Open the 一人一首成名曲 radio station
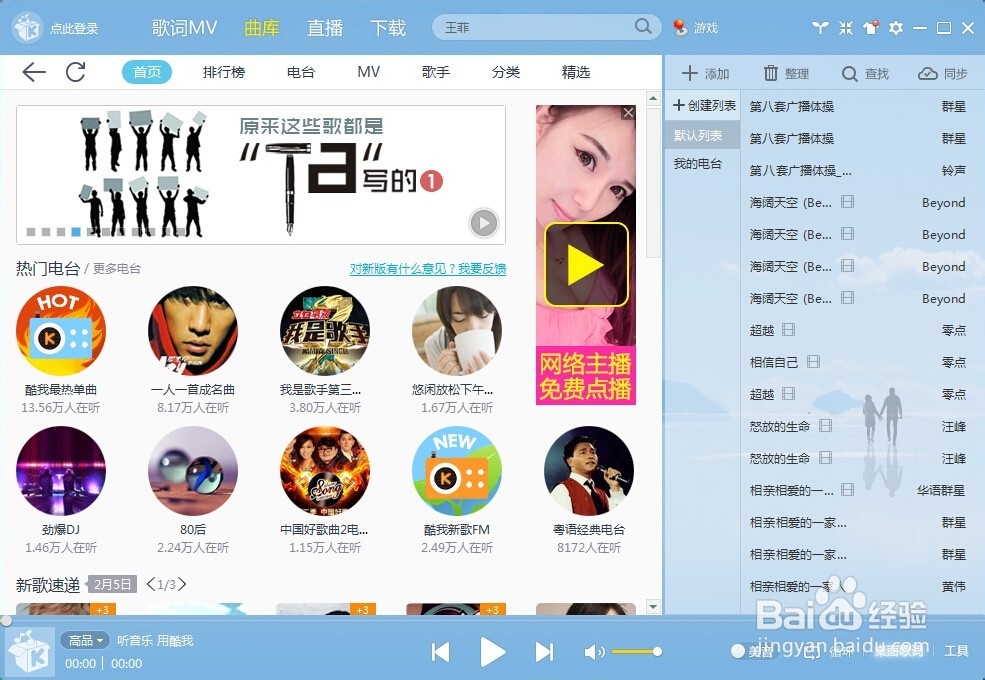Screen dimensions: 985x680 tap(193, 331)
